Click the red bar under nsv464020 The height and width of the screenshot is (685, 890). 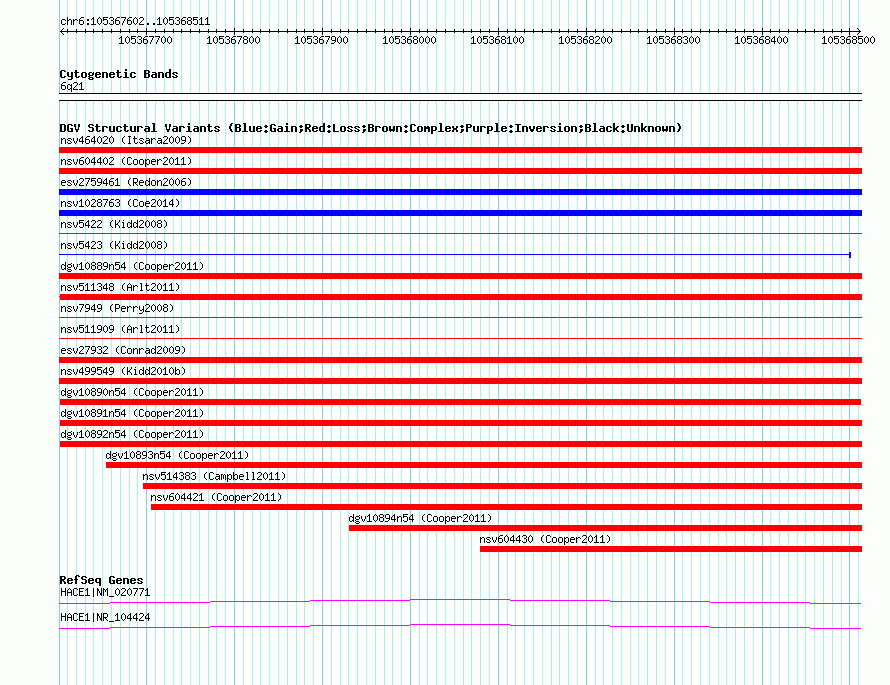(x=460, y=150)
